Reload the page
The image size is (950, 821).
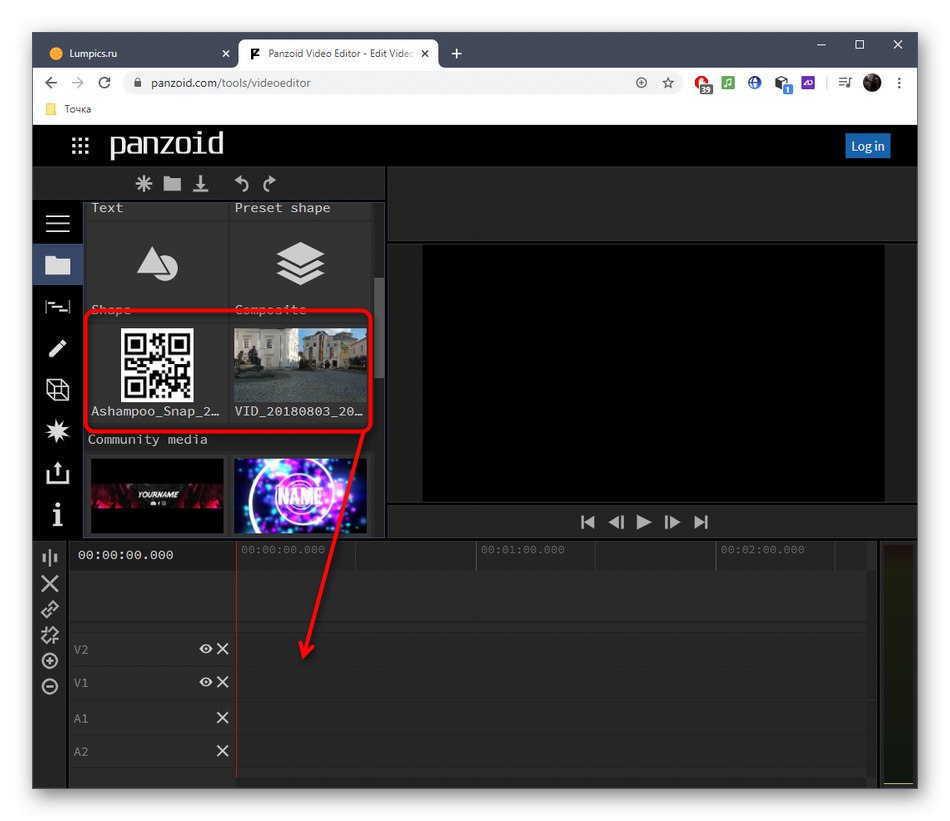click(104, 82)
